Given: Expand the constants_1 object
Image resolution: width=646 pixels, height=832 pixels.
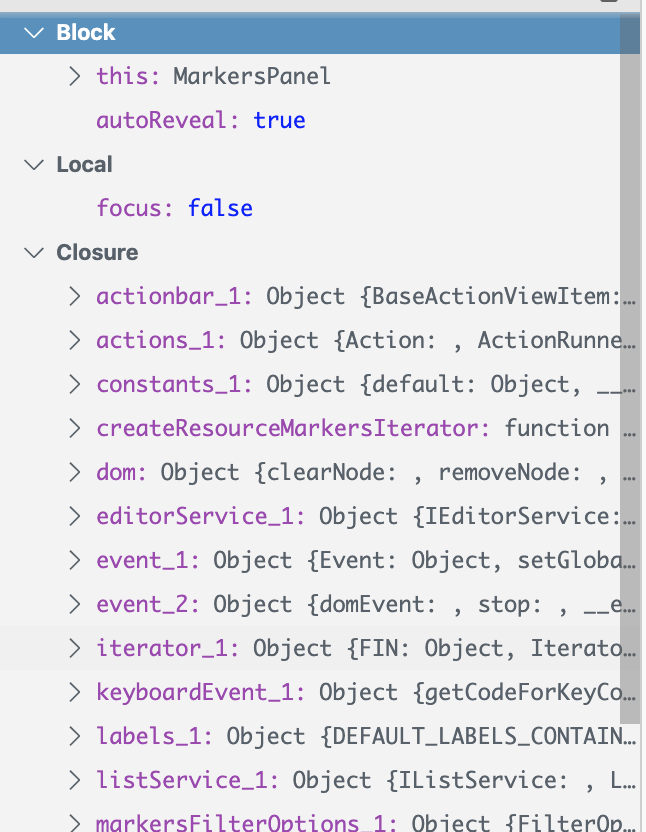Looking at the screenshot, I should click(x=73, y=384).
